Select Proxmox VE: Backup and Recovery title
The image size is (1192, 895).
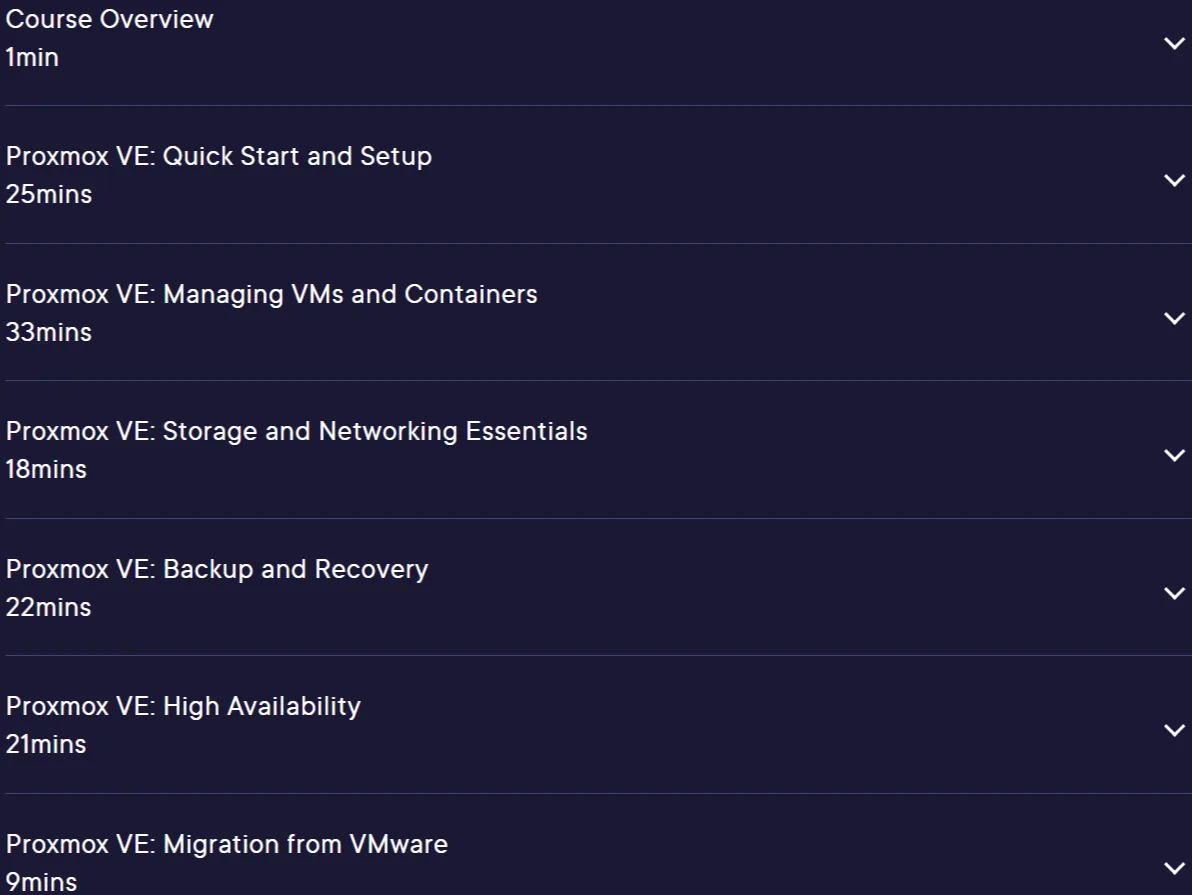click(217, 570)
